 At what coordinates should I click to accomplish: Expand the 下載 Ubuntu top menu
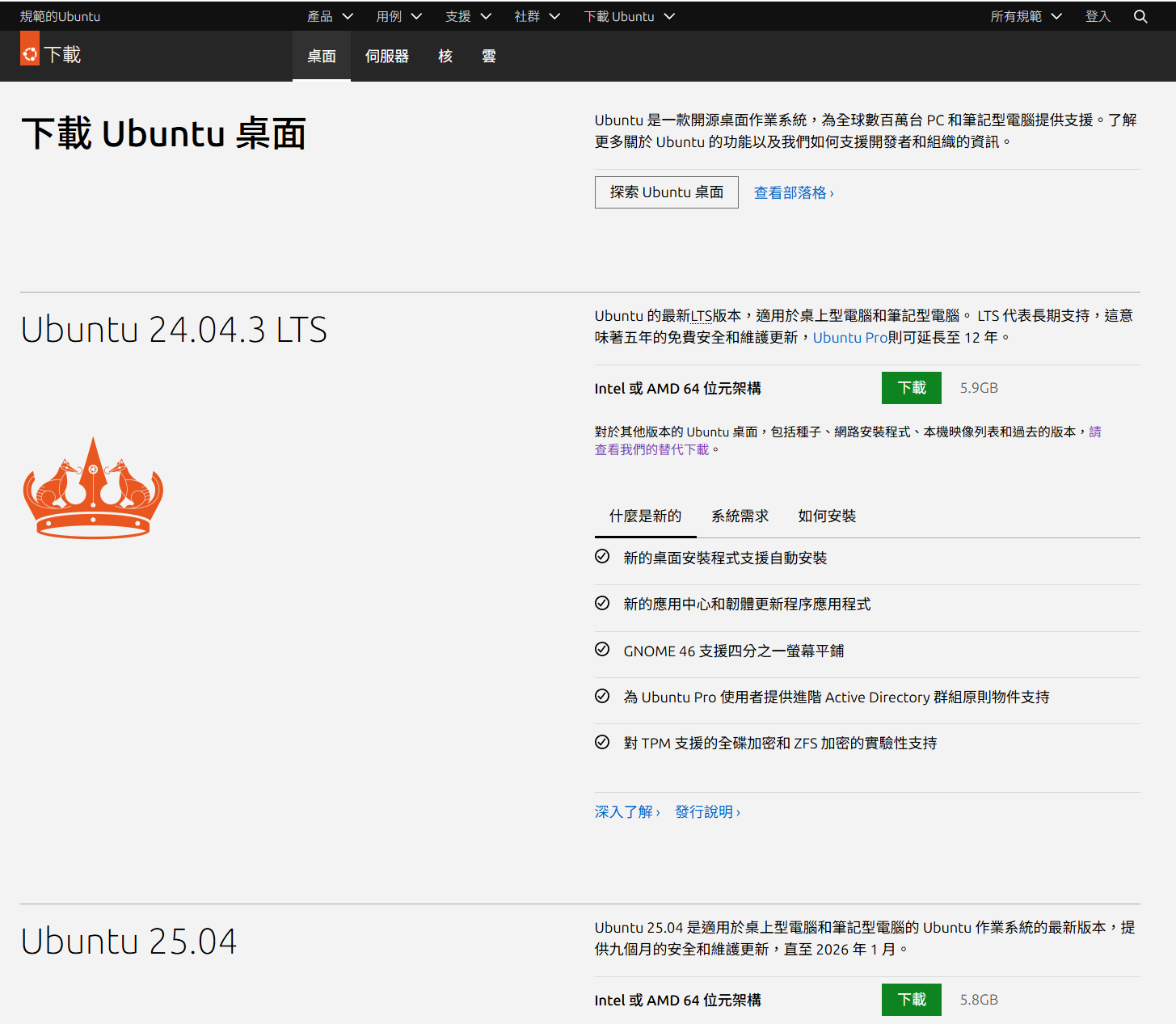[x=629, y=16]
